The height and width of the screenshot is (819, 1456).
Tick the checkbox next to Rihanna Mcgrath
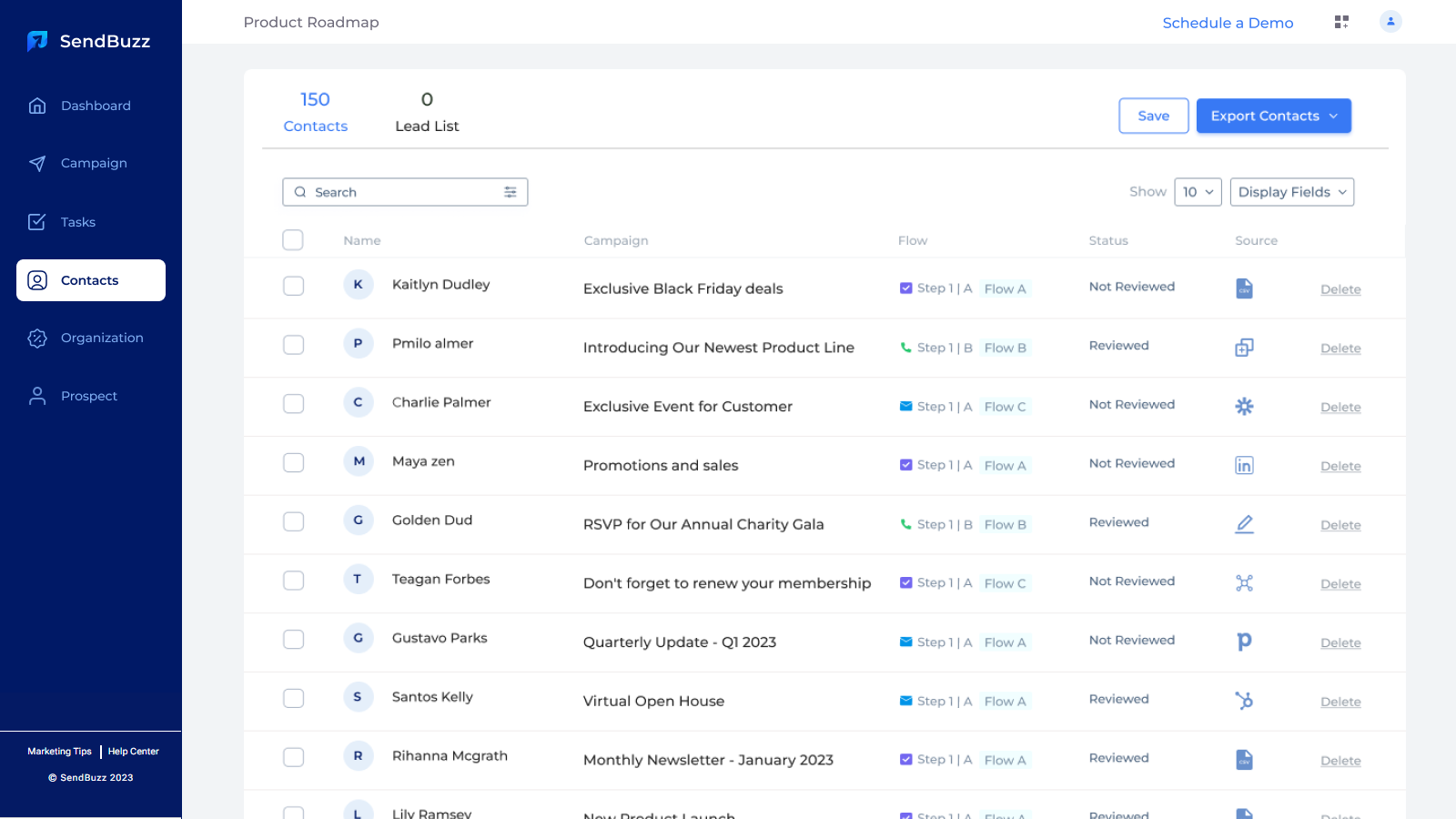tap(293, 756)
